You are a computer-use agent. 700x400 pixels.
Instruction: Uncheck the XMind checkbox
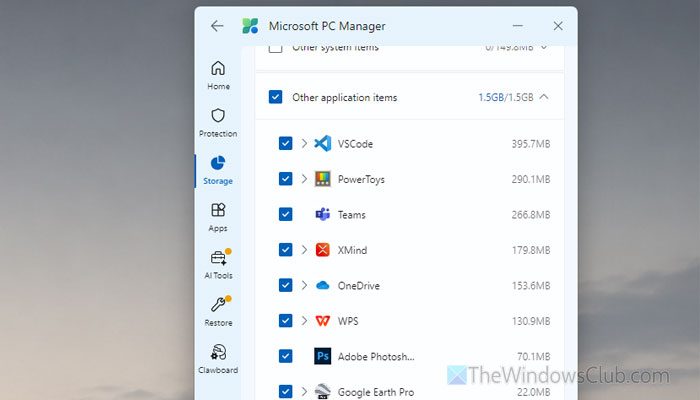(286, 250)
